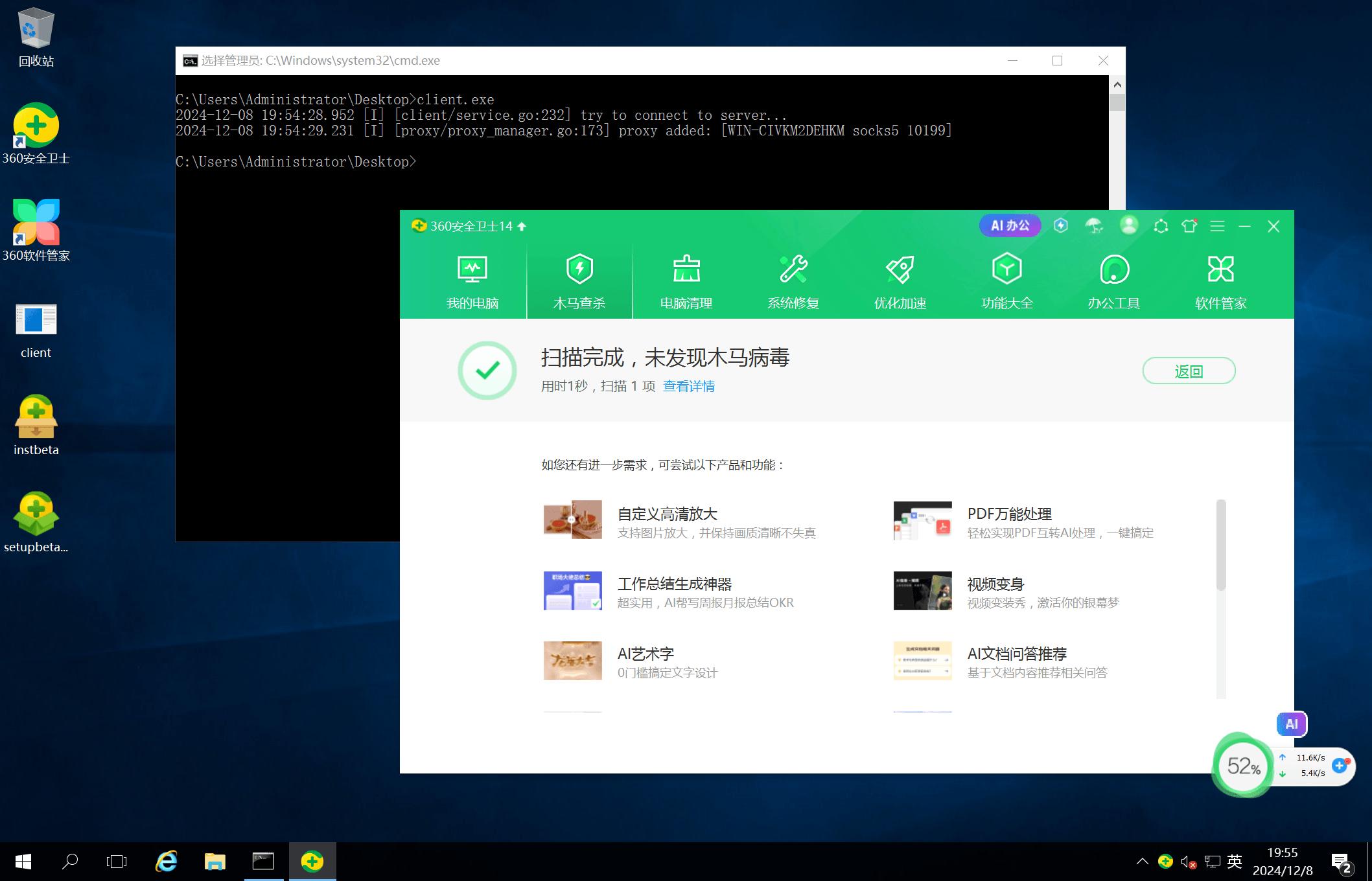1372x881 pixels.
Task: Click the blue plus icon on speed widget
Action: [x=1340, y=766]
